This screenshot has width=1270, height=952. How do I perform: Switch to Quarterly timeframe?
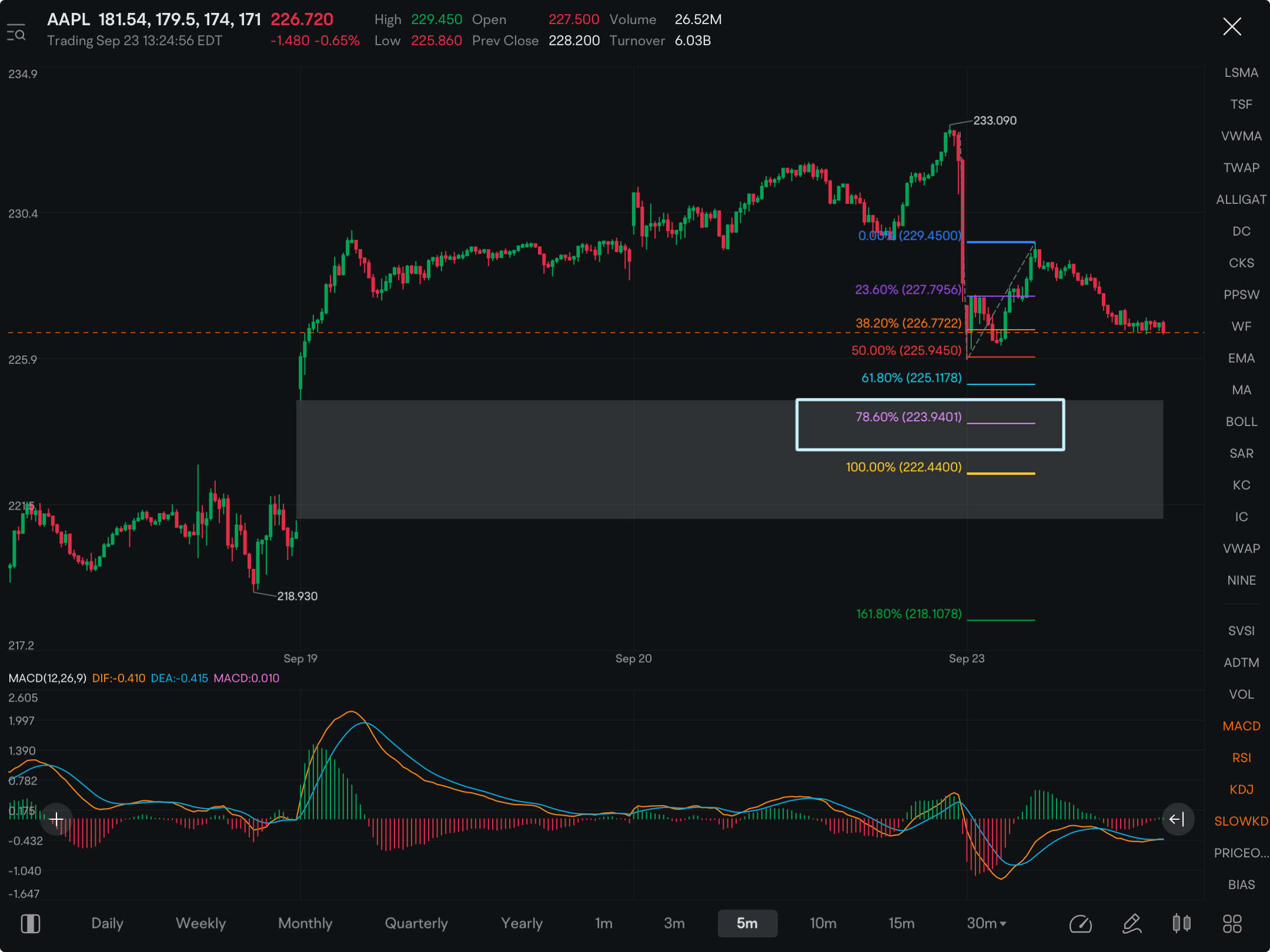pyautogui.click(x=416, y=923)
